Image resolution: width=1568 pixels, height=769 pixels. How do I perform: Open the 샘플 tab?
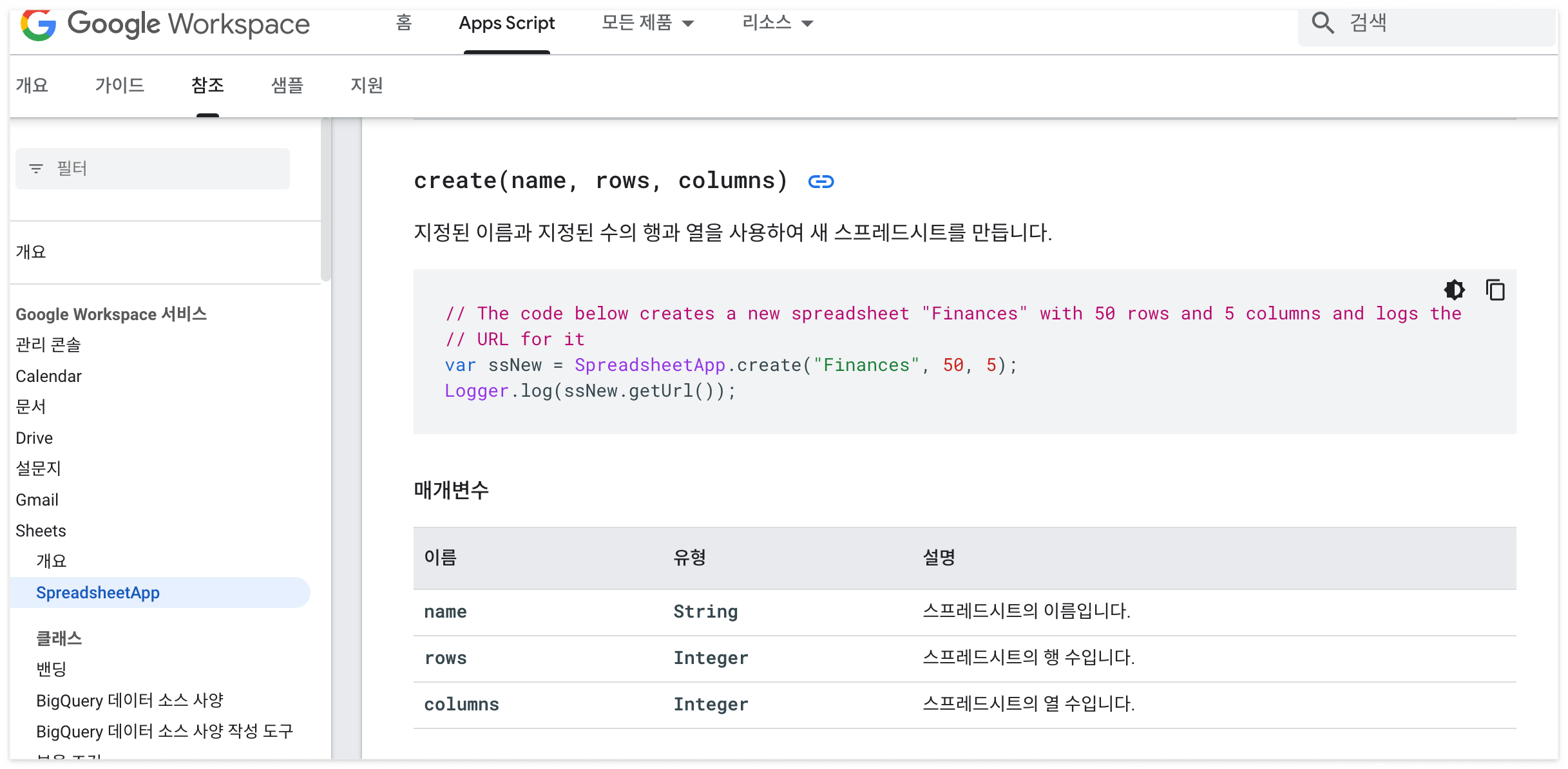coord(287,85)
